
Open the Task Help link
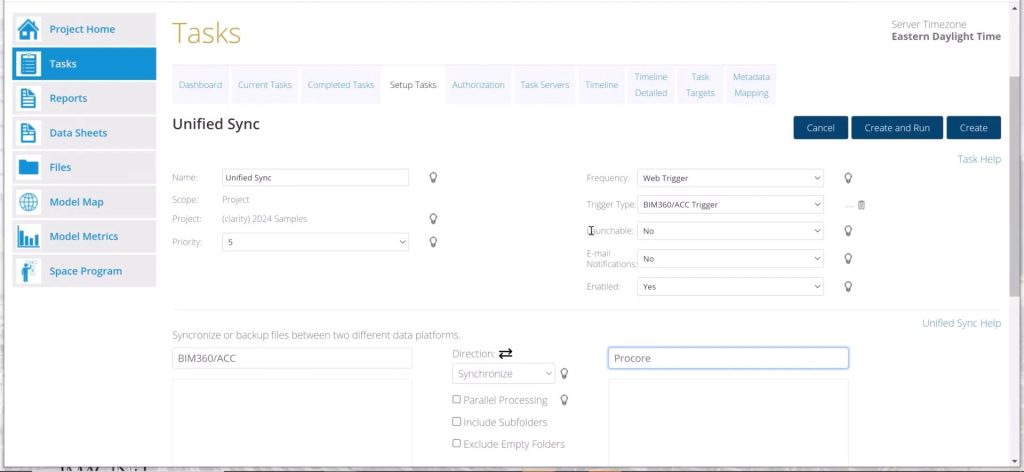[x=979, y=159]
